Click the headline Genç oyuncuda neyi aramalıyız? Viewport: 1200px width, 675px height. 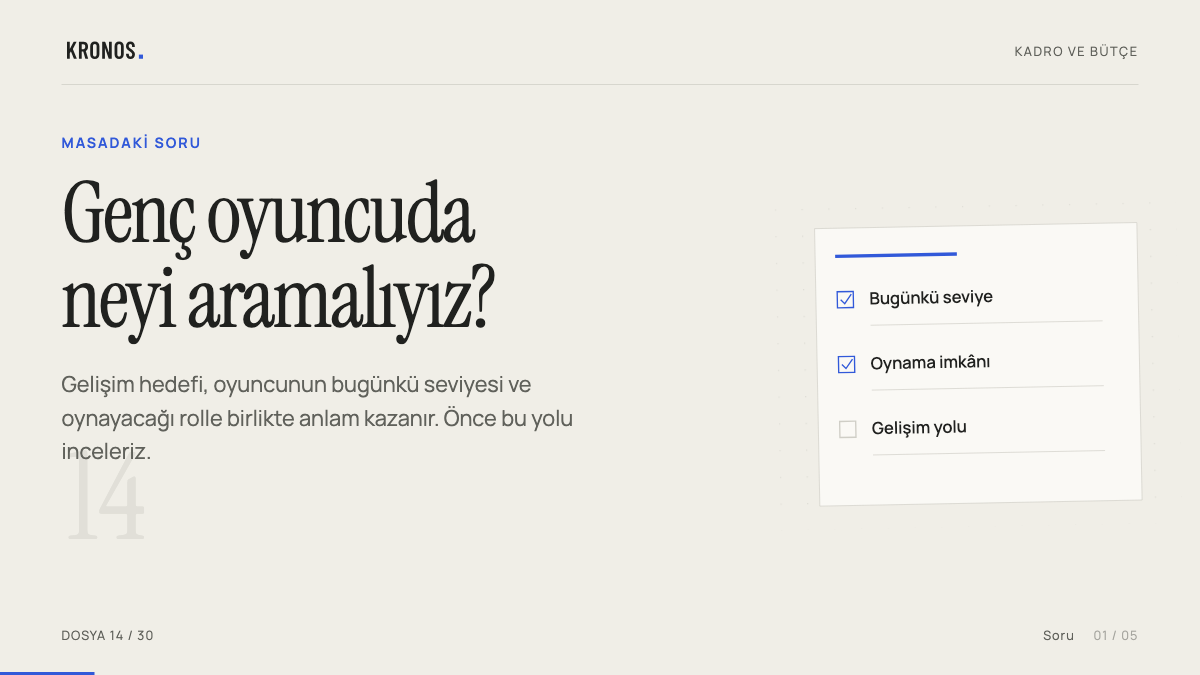(x=278, y=255)
